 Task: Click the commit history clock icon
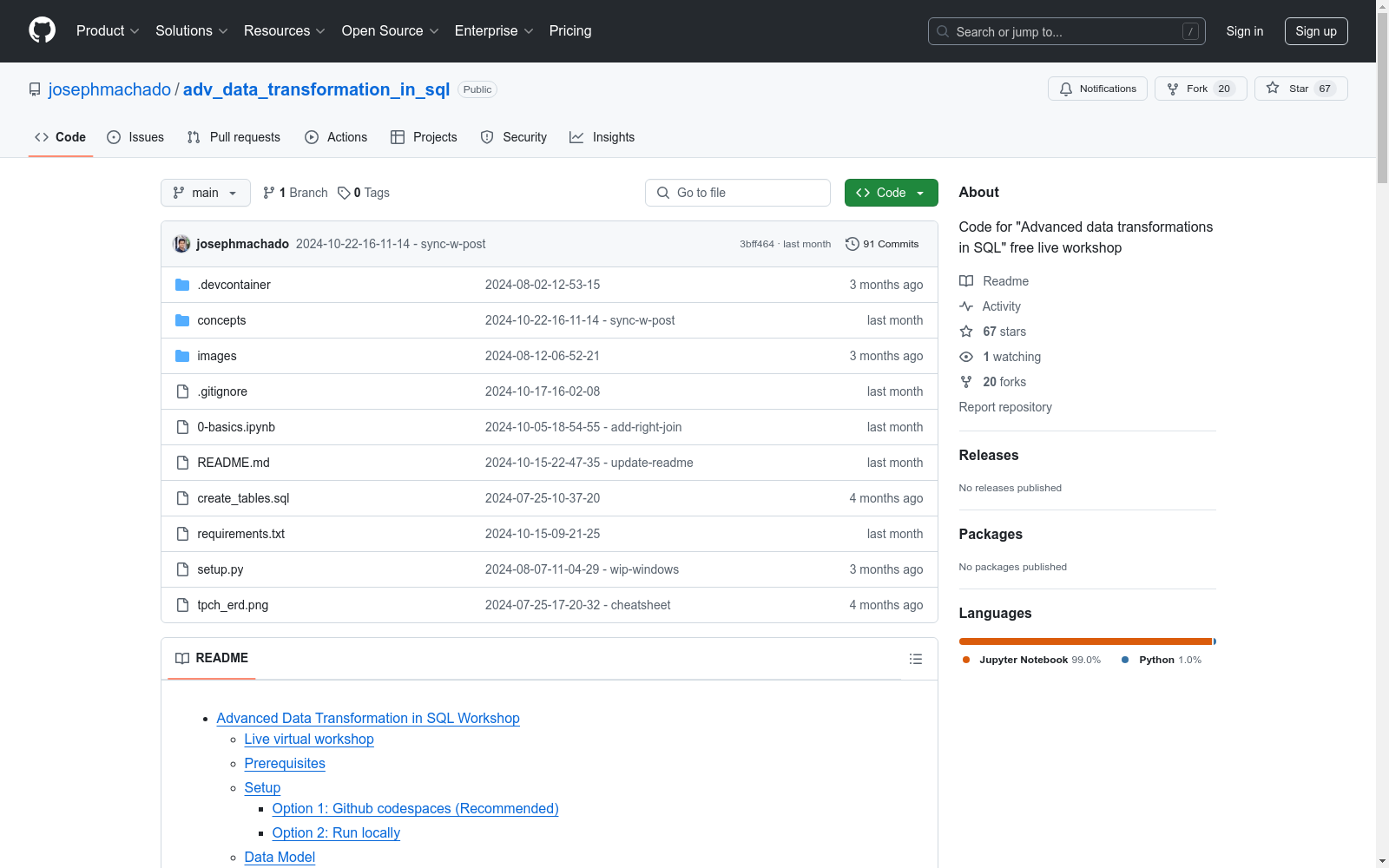coord(852,244)
